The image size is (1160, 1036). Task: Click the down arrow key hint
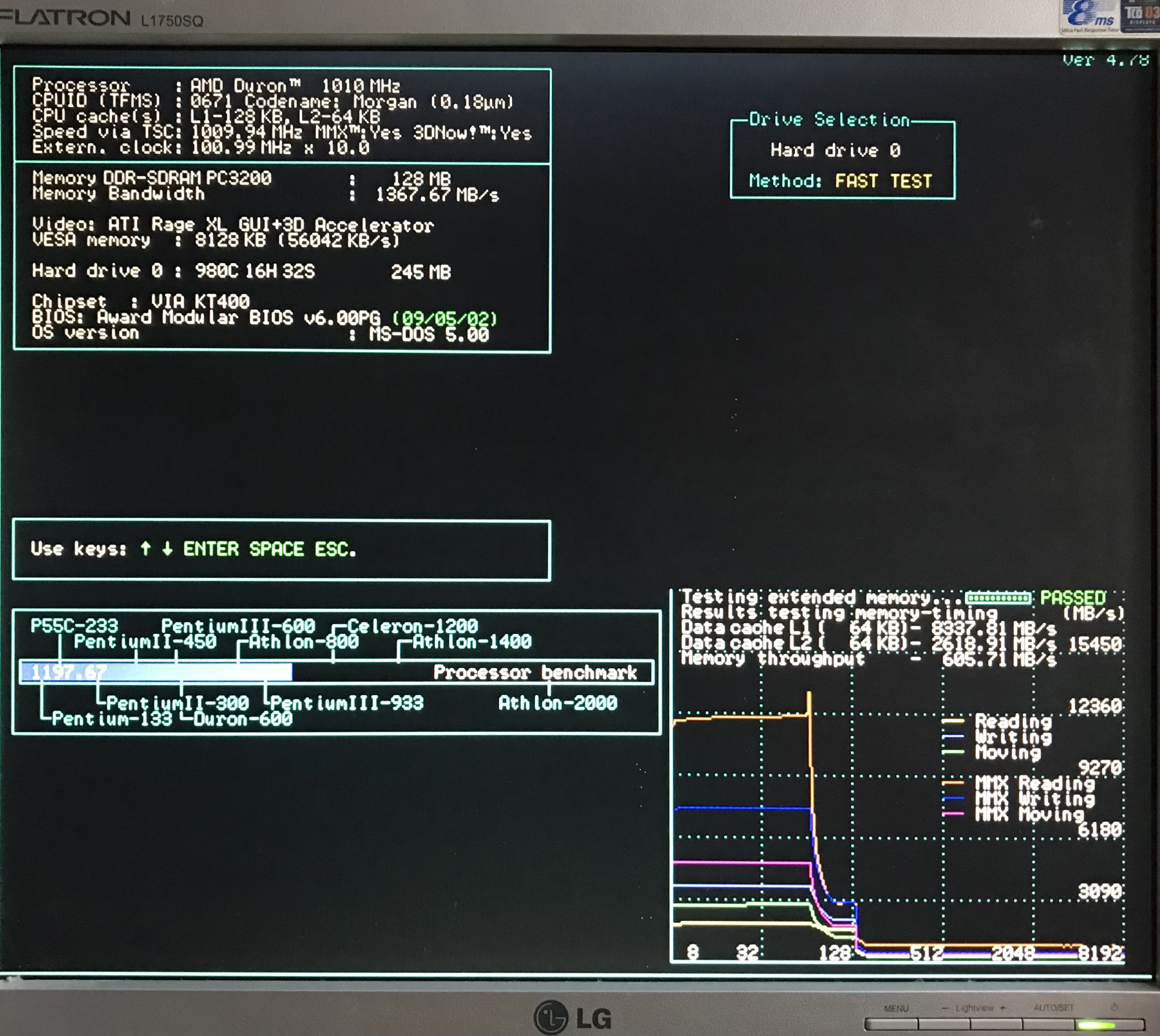coord(167,548)
